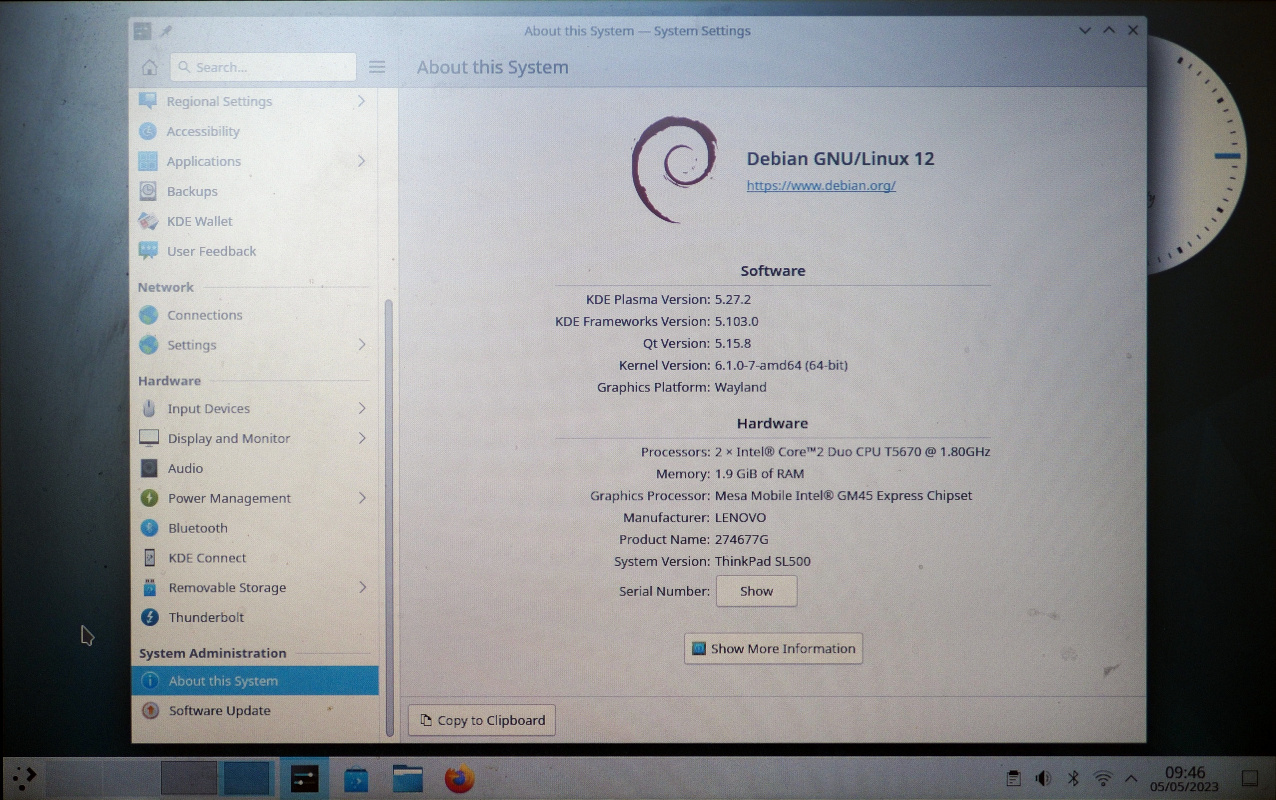This screenshot has width=1276, height=800.
Task: Click the Mesa Mobile Intel GM45 Express Chipset text
Action: coord(844,496)
